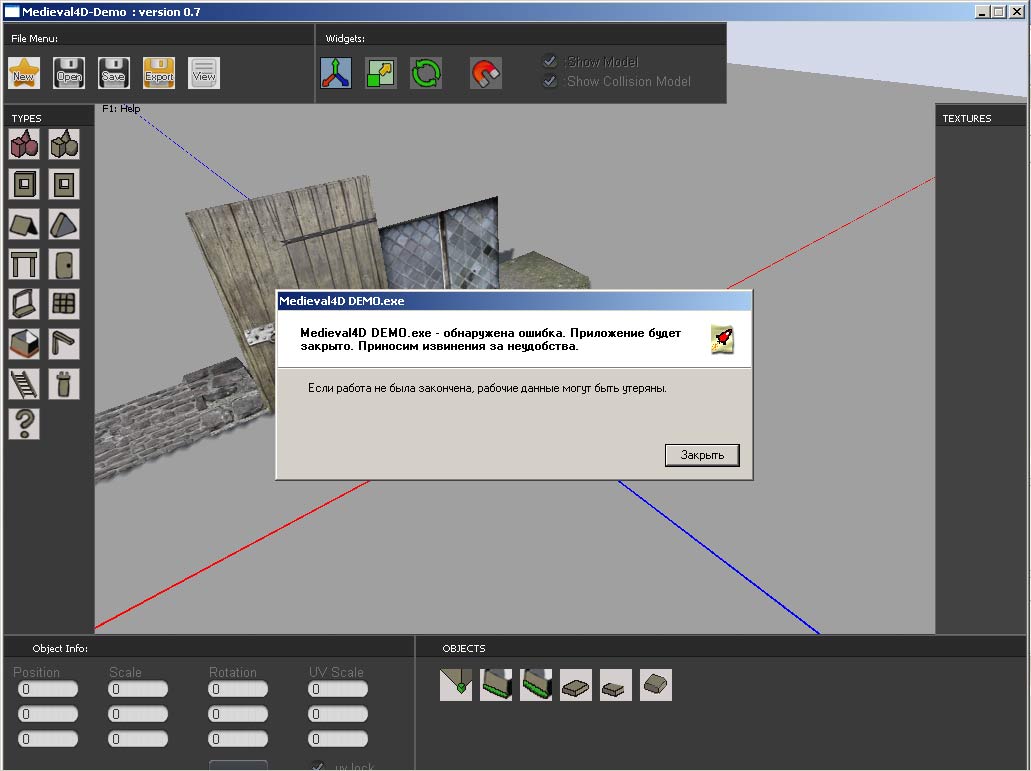Select the scale widget icon
Screen dimensions: 1031x771
tap(381, 73)
